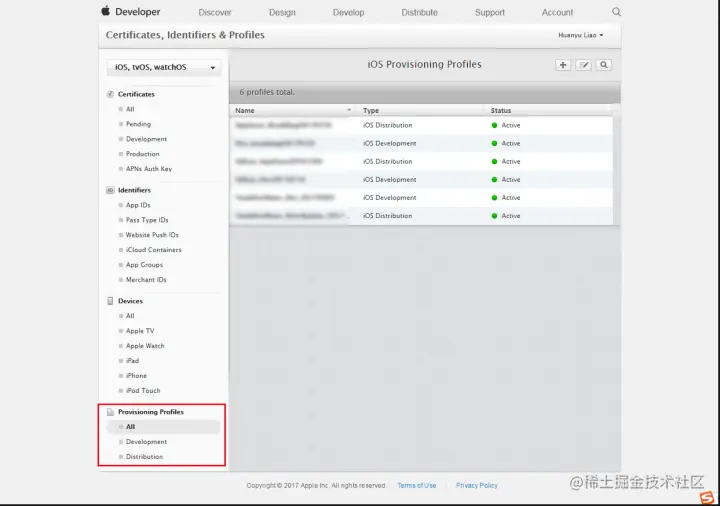Open the iOS, tvOS, watchOS platform dropdown
The width and height of the screenshot is (720, 506).
pos(164,67)
